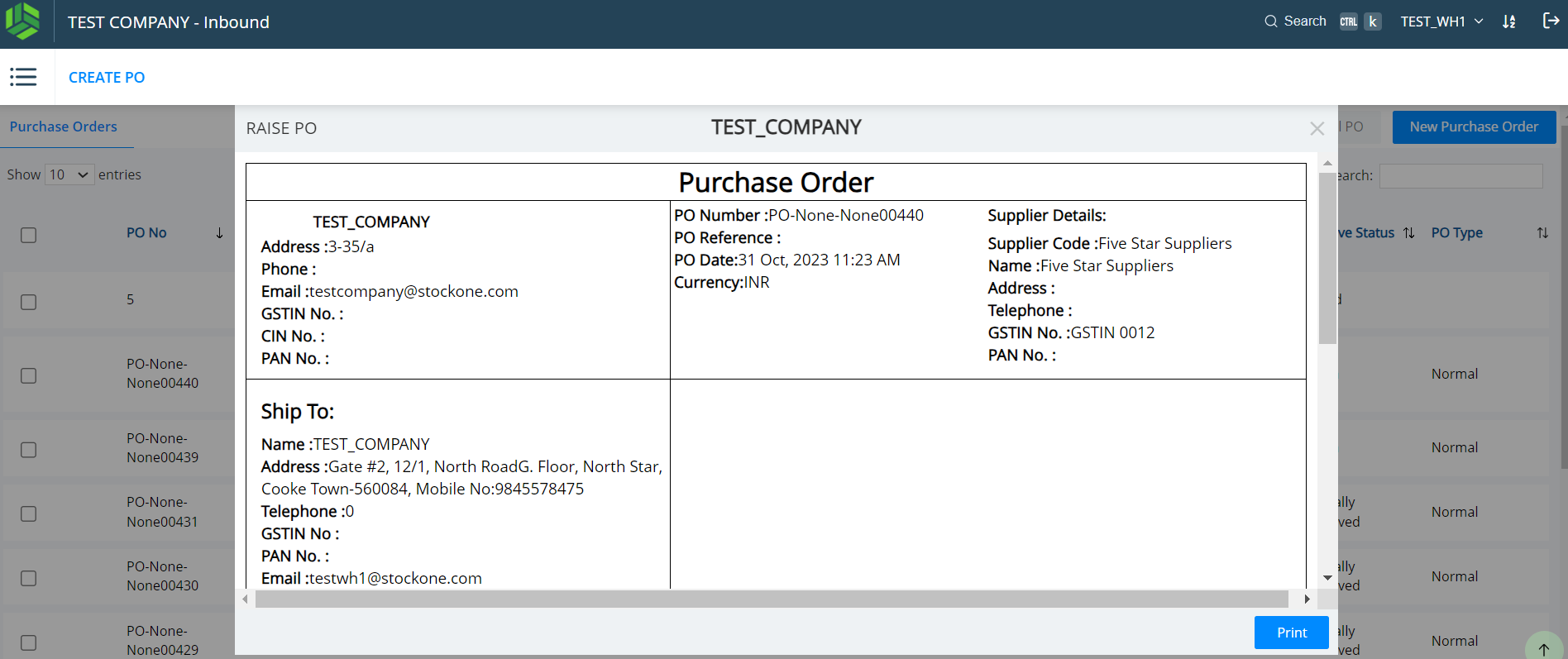Click the horizontal scrollbar in the PO preview
The image size is (1568, 659).
(771, 599)
